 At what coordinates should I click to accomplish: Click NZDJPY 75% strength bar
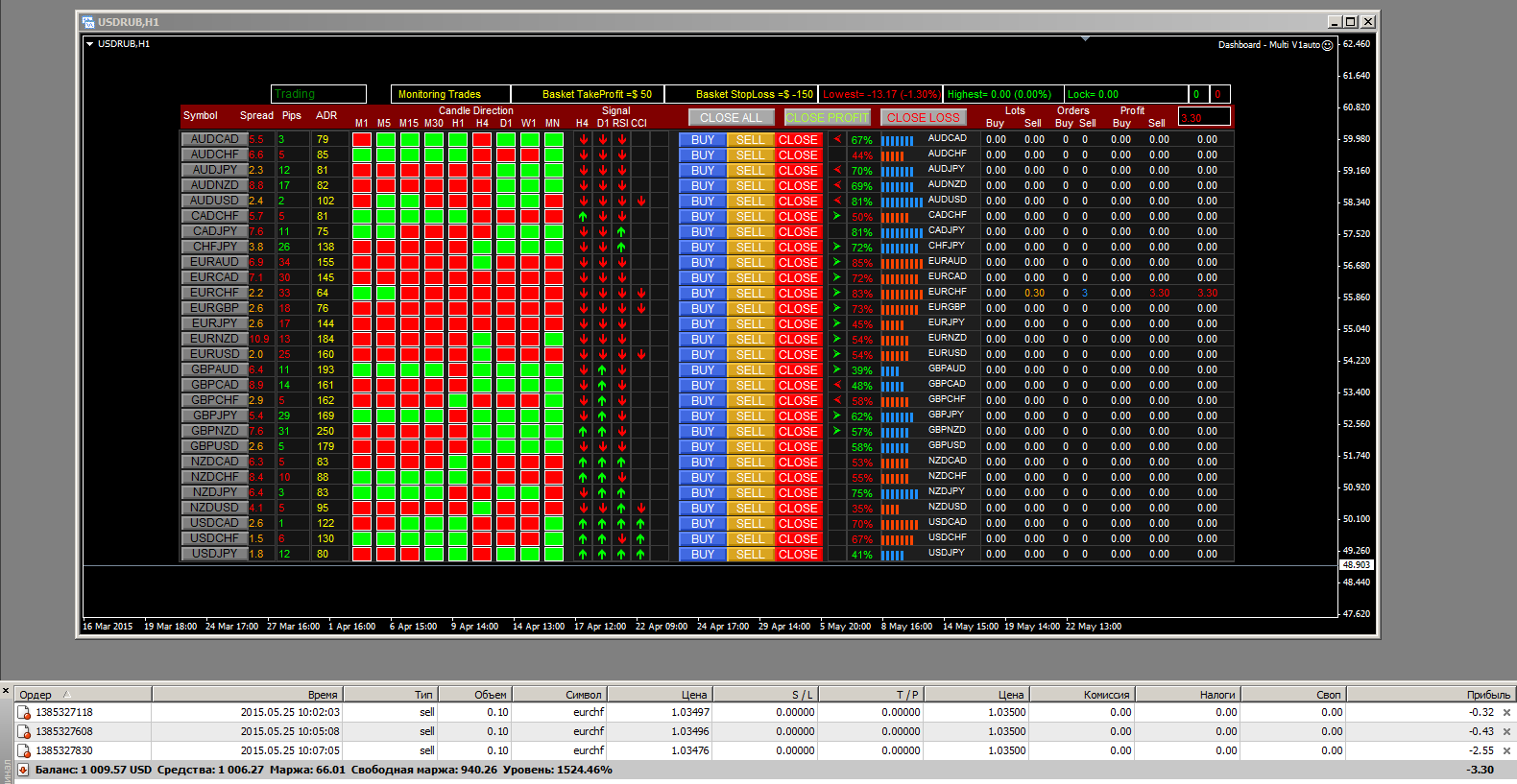click(x=900, y=493)
